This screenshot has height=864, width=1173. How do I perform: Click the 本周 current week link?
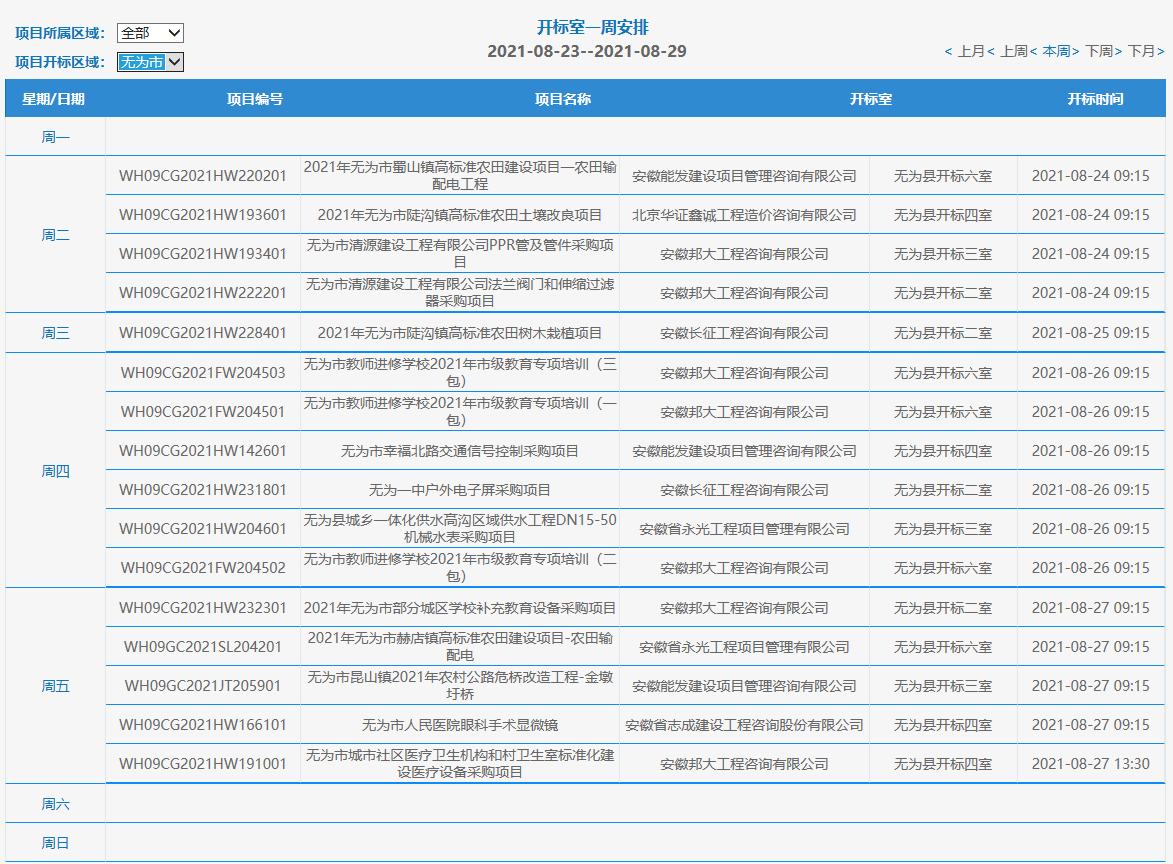coord(1056,51)
